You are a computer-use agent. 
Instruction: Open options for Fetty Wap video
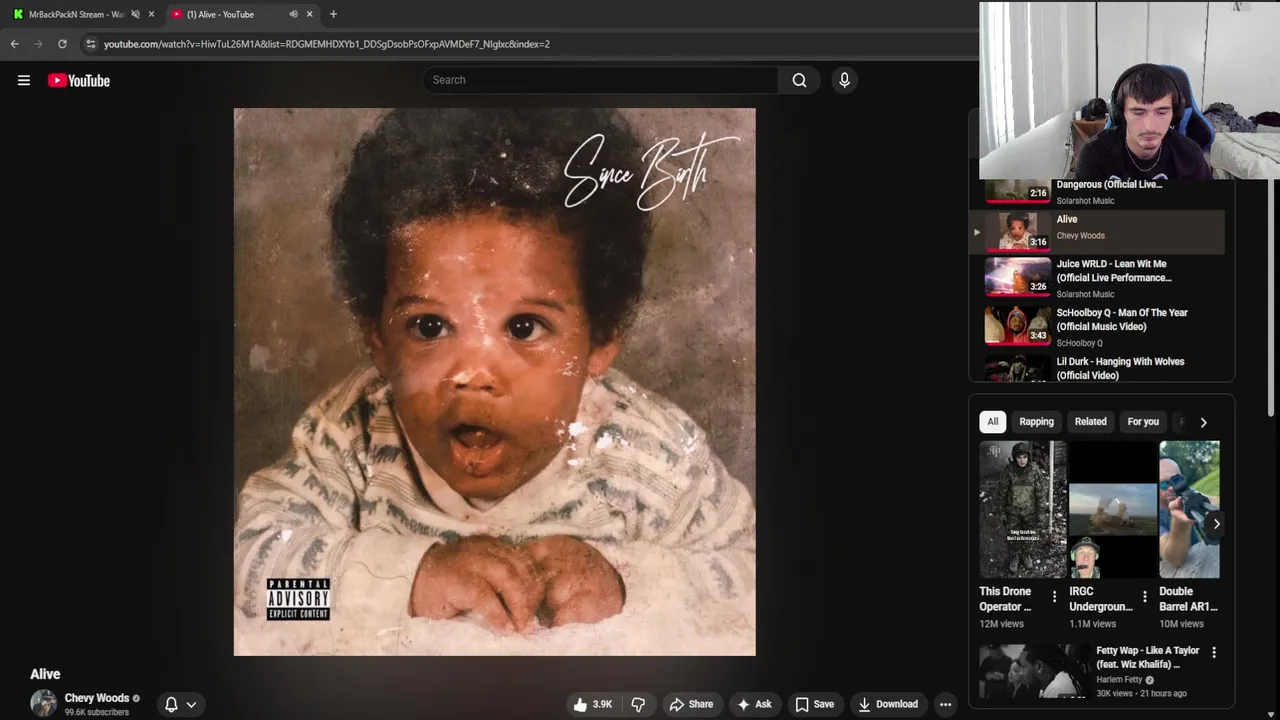click(x=1214, y=652)
